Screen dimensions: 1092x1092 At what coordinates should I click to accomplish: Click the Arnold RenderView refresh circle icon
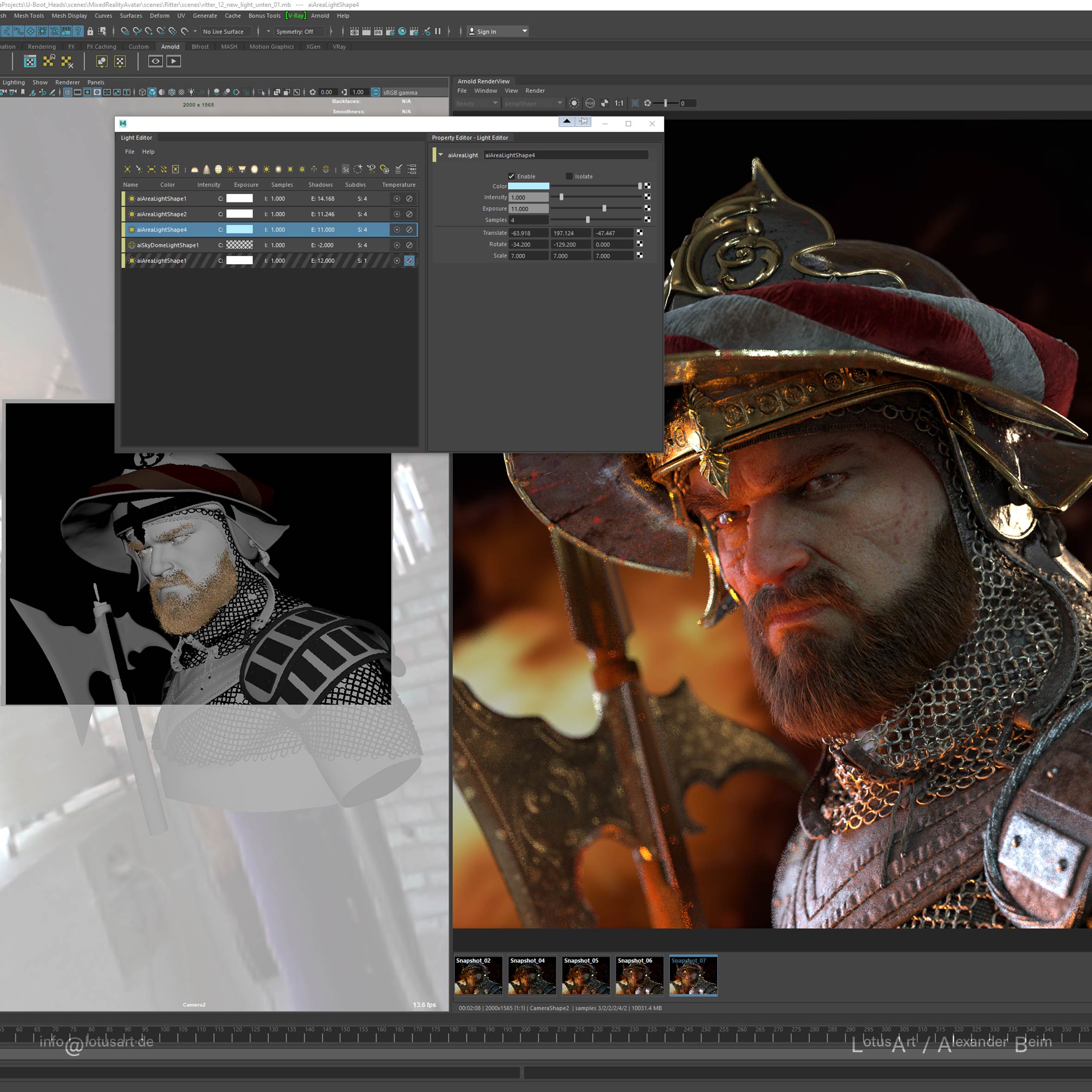tap(574, 103)
